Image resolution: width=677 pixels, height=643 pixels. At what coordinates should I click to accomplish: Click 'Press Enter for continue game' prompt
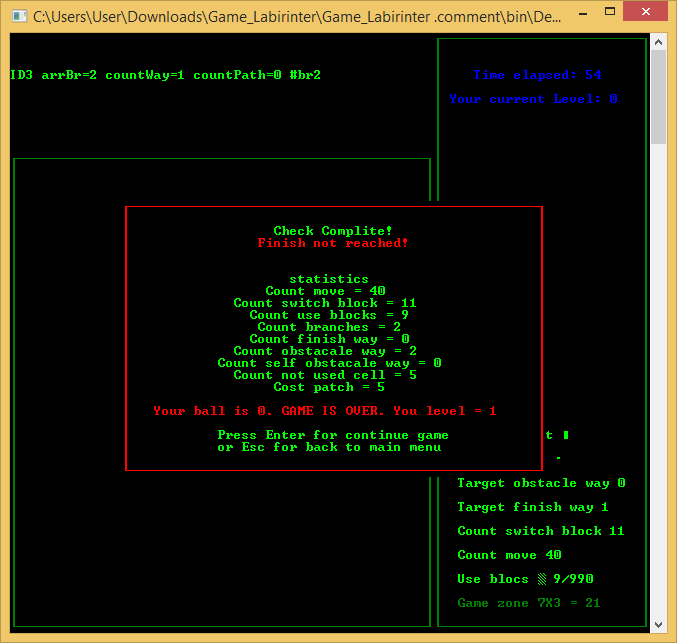(x=333, y=435)
